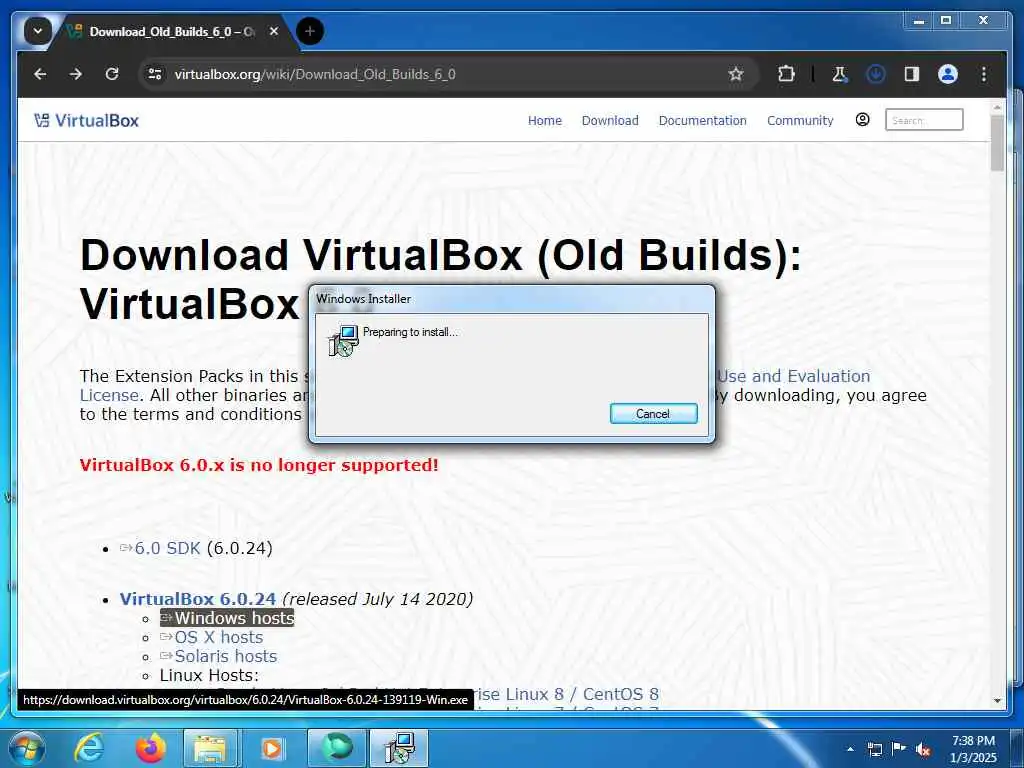This screenshot has height=768, width=1024.
Task: Open the muted volume tray icon
Action: (923, 749)
